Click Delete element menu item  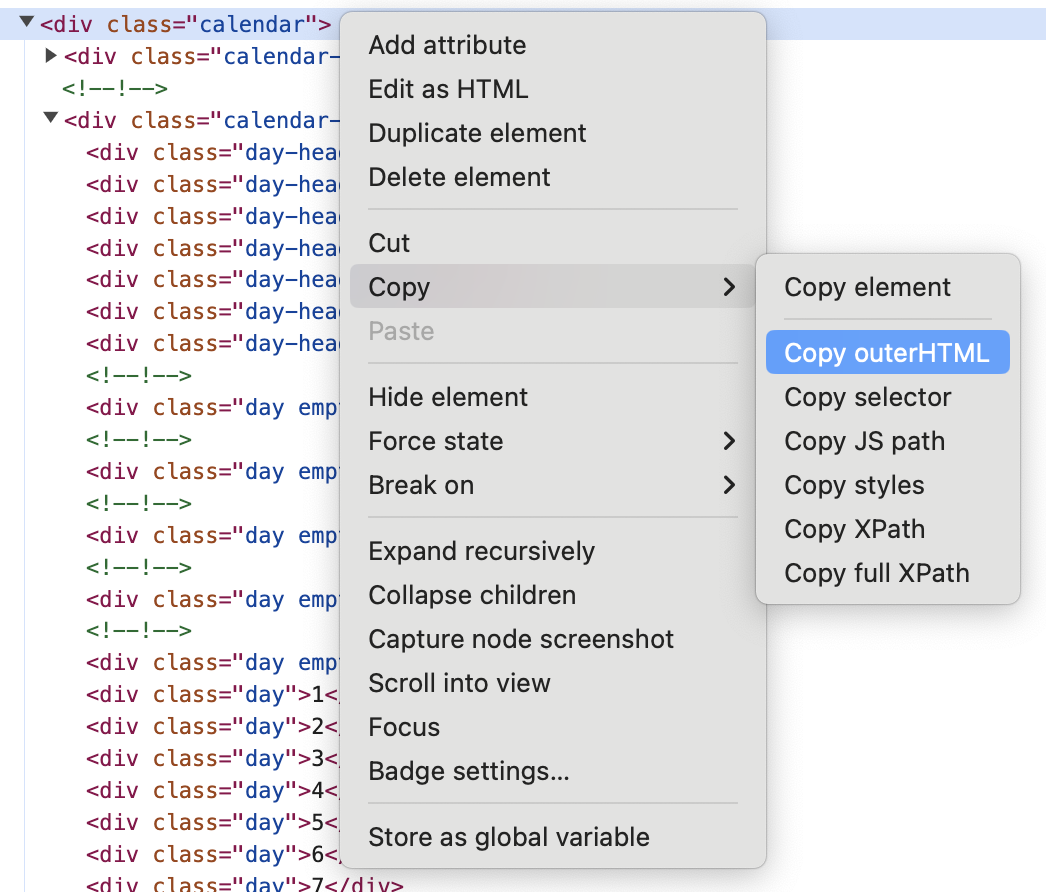(x=458, y=177)
